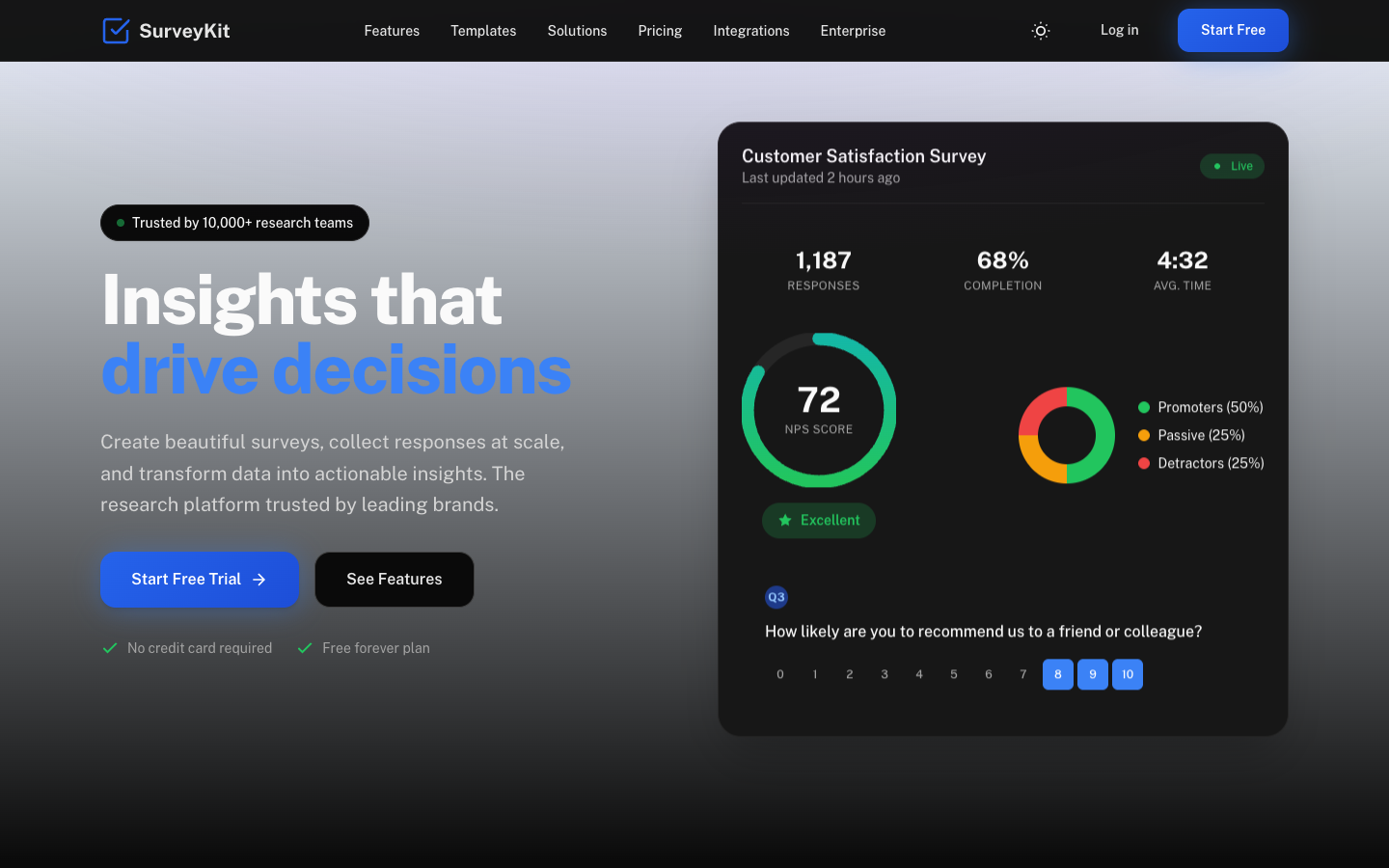Click the arrow icon inside Start Free Trial
The width and height of the screenshot is (1389, 868).
259,579
